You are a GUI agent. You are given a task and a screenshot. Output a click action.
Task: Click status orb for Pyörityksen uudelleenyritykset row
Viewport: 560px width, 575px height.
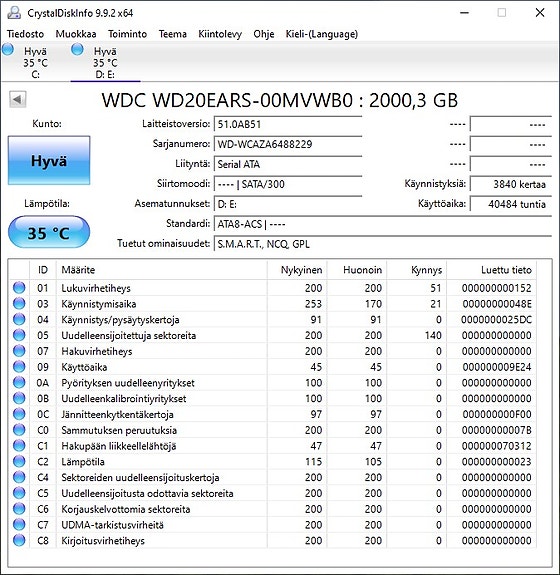click(19, 382)
